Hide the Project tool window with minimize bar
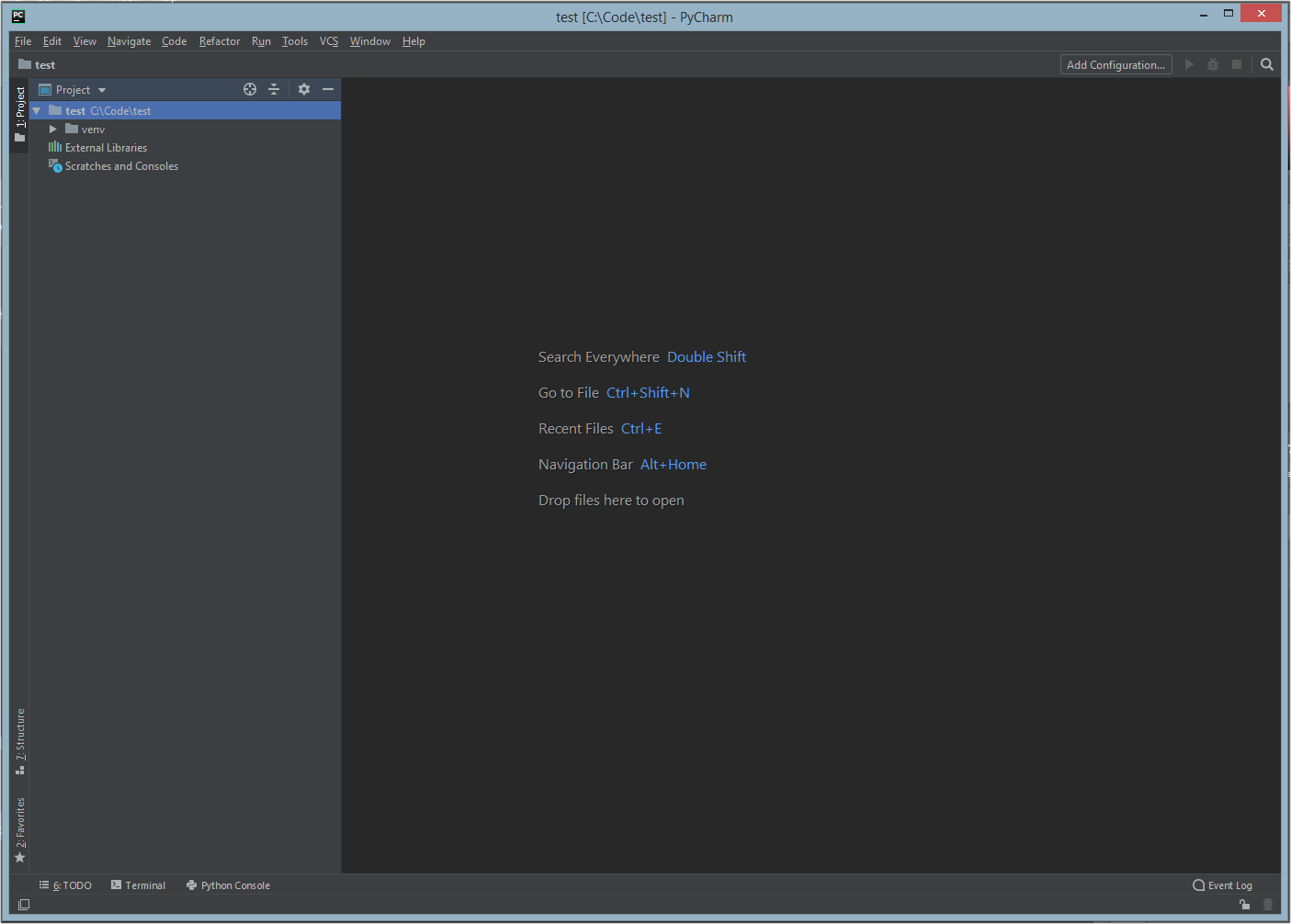The width and height of the screenshot is (1291, 924). coord(328,89)
